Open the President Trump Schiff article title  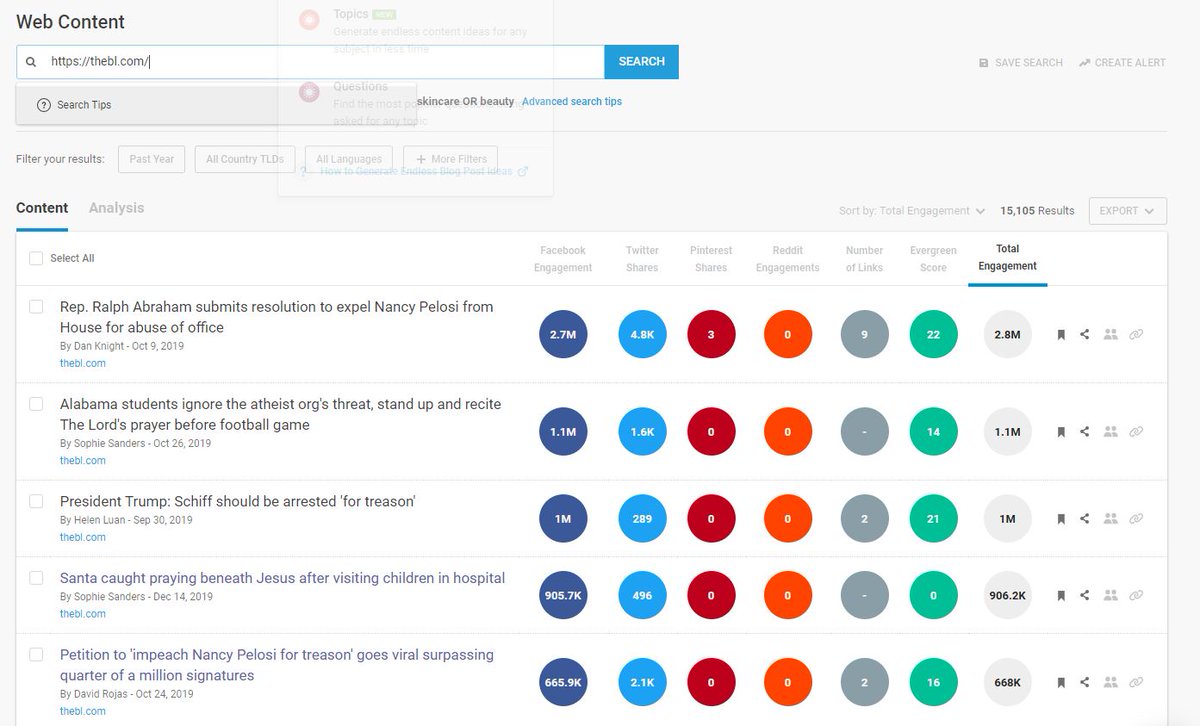point(237,501)
